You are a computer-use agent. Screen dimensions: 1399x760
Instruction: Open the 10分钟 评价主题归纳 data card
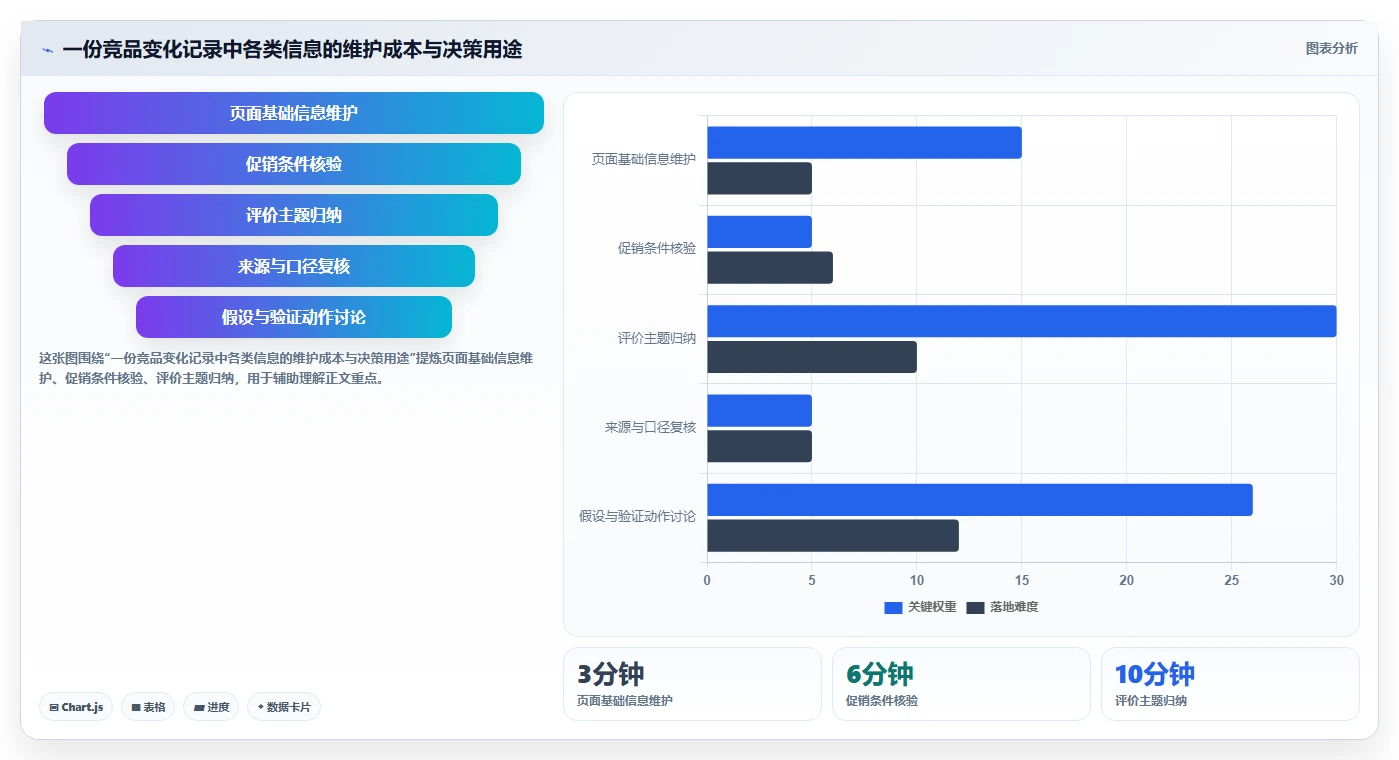(1230, 684)
